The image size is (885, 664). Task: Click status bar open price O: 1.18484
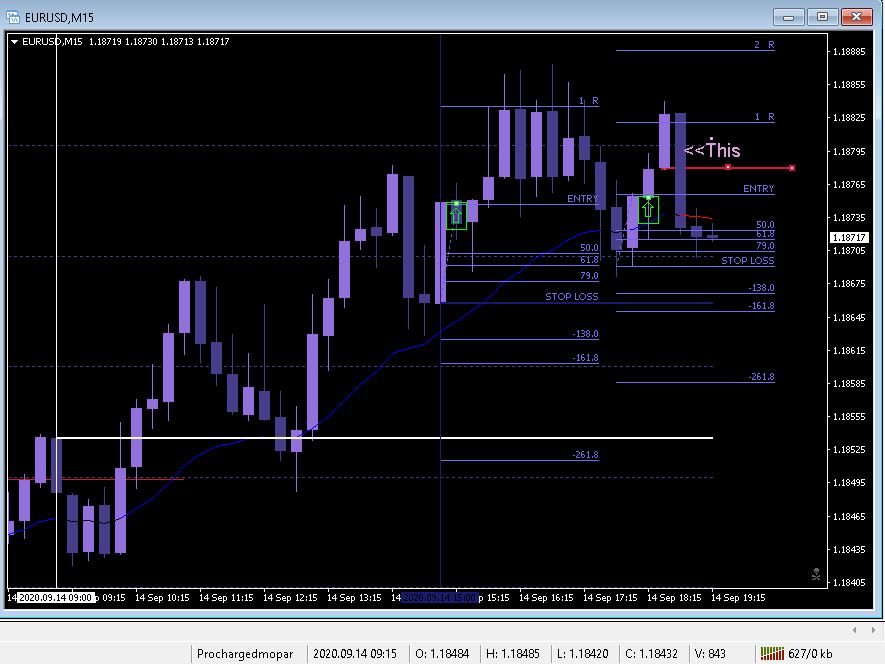(x=442, y=654)
